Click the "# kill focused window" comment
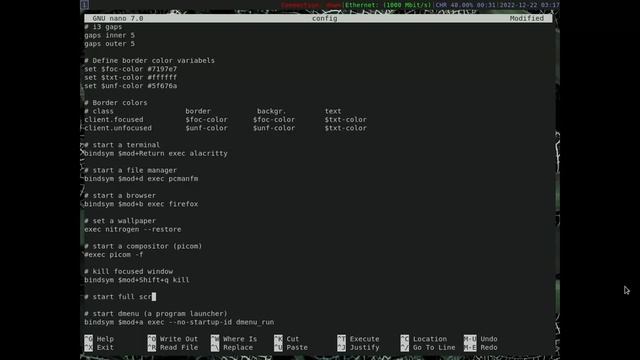 tap(129, 272)
